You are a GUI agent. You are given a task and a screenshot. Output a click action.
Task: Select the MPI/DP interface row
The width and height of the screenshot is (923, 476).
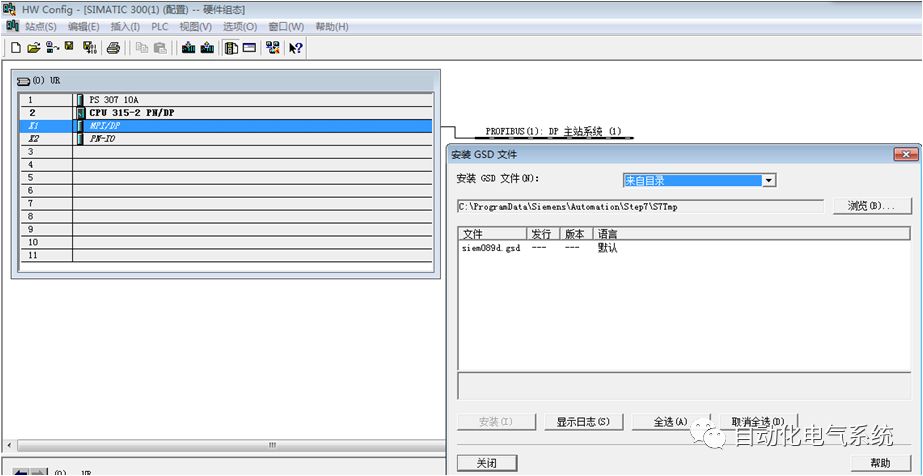point(226,126)
